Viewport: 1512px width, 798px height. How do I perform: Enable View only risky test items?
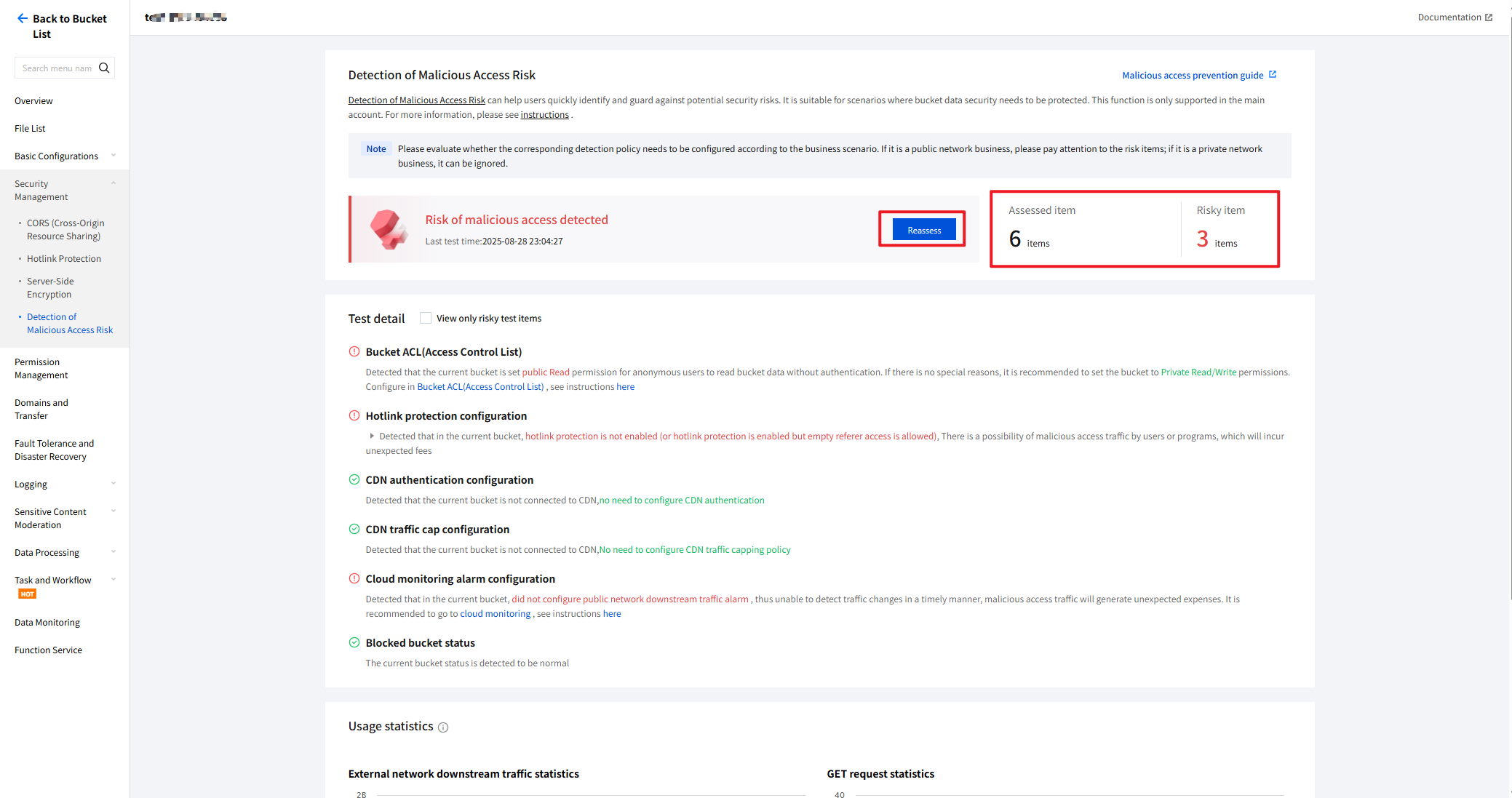pos(426,318)
